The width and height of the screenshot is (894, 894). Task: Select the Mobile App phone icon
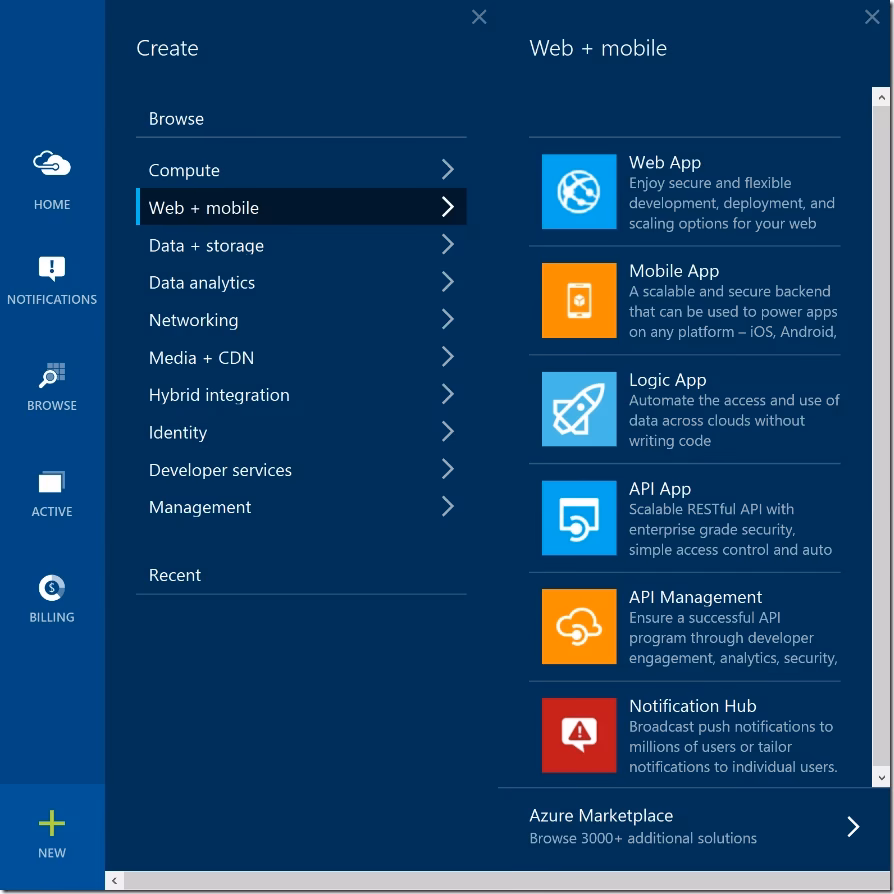click(x=579, y=300)
